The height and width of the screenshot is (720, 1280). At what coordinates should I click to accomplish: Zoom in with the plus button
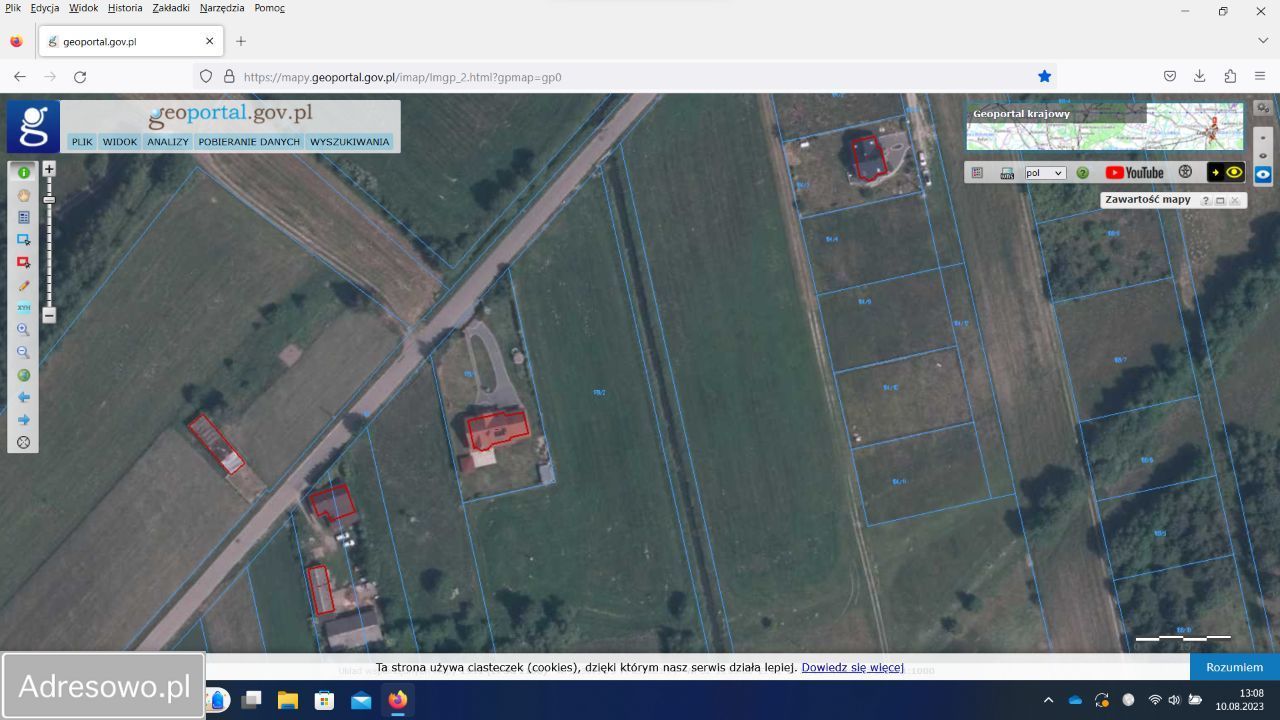49,169
